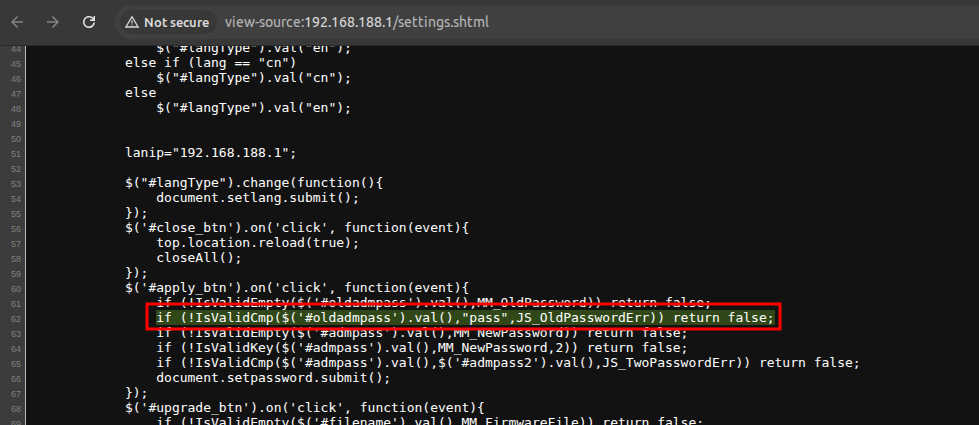Screen dimensions: 979x425
Task: Open the Not secure site info chip
Action: 168,22
